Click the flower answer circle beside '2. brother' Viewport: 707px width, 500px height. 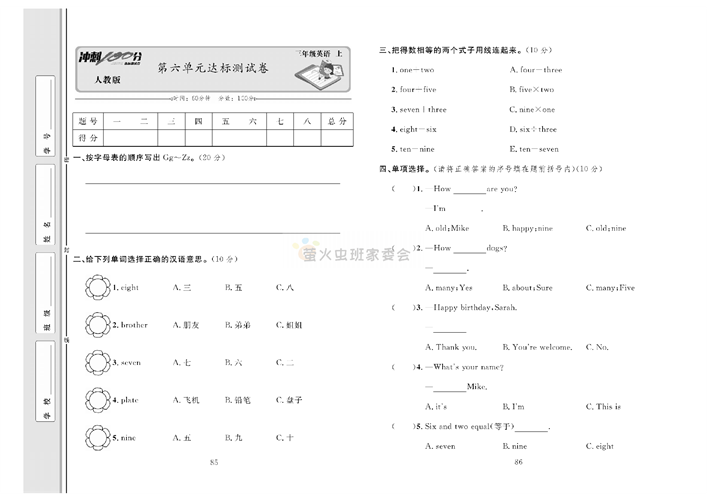tap(97, 325)
